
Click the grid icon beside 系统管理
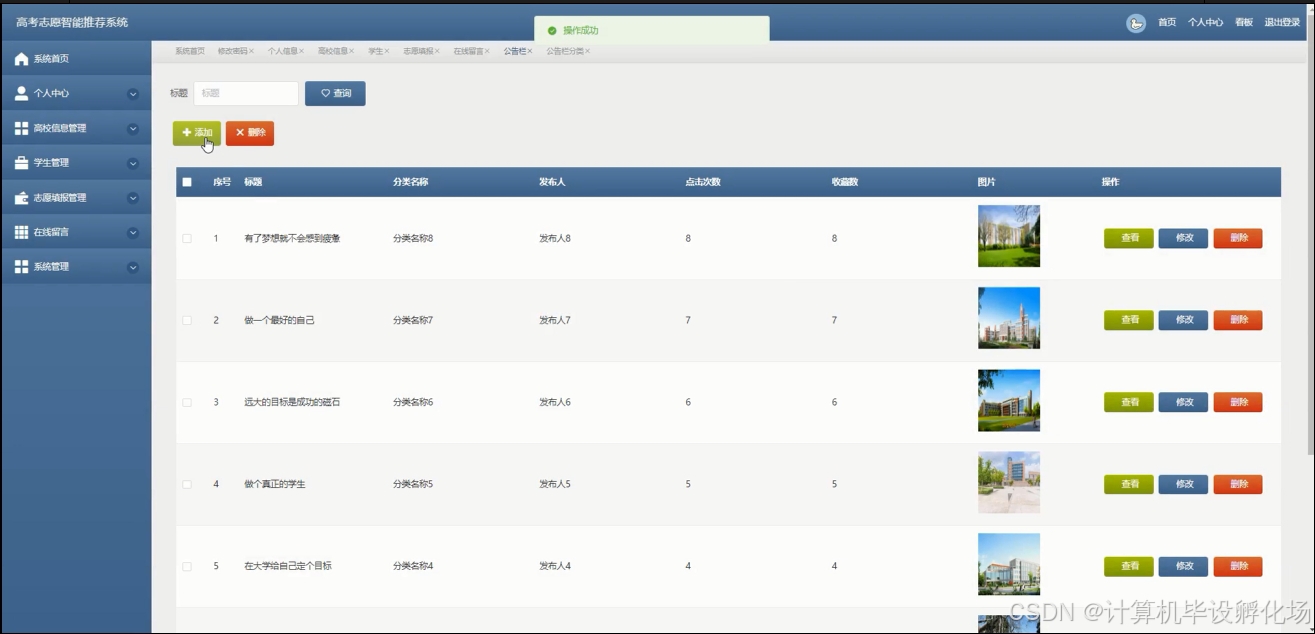click(21, 267)
